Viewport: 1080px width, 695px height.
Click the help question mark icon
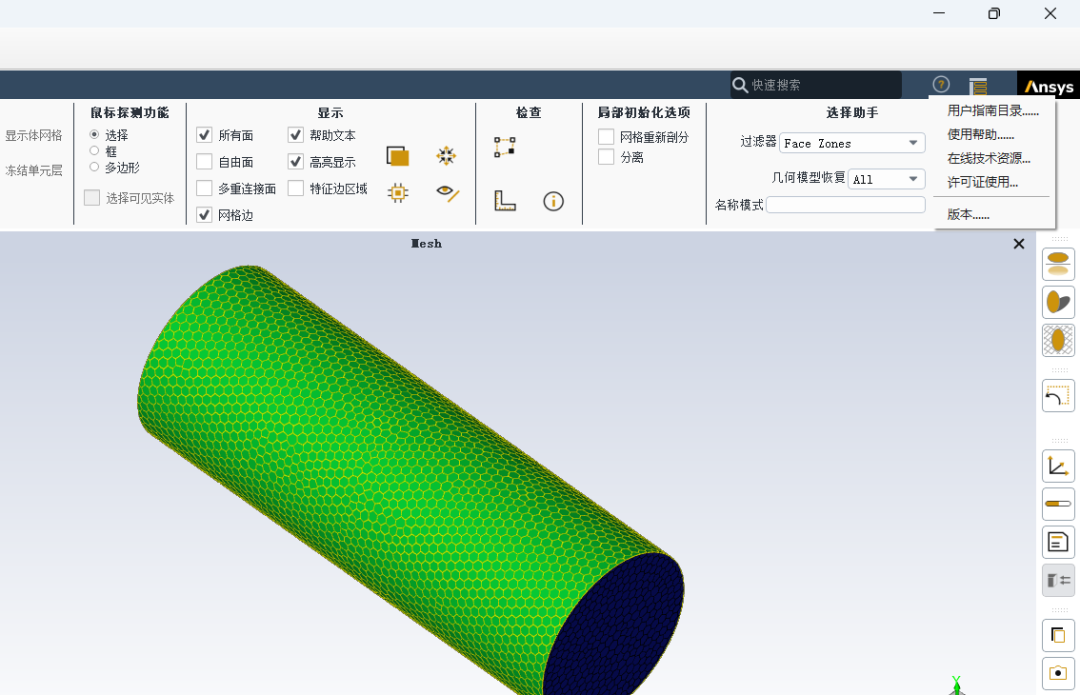tap(941, 84)
